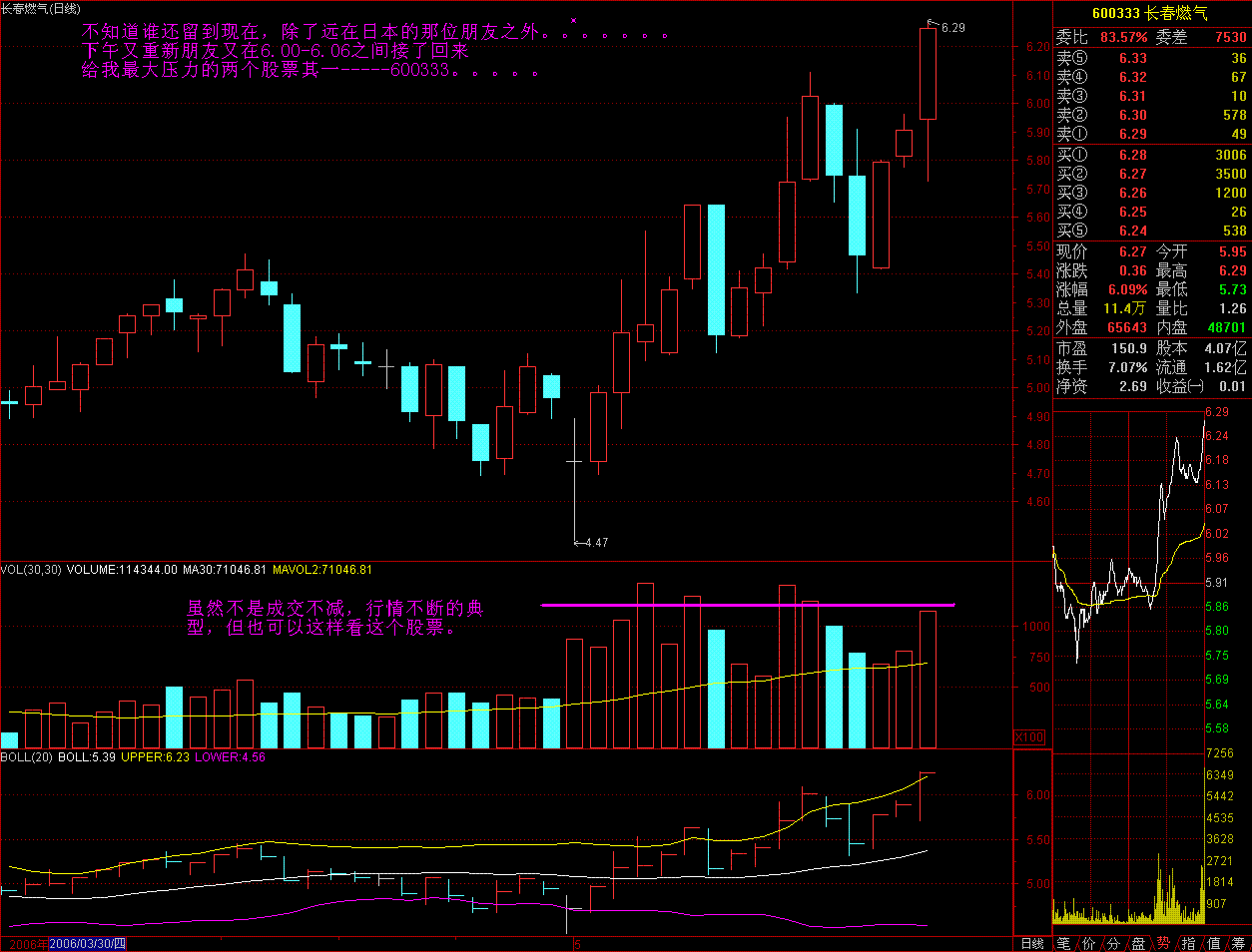Click the 量比 1.26 value
1252x952 pixels.
click(x=1232, y=308)
